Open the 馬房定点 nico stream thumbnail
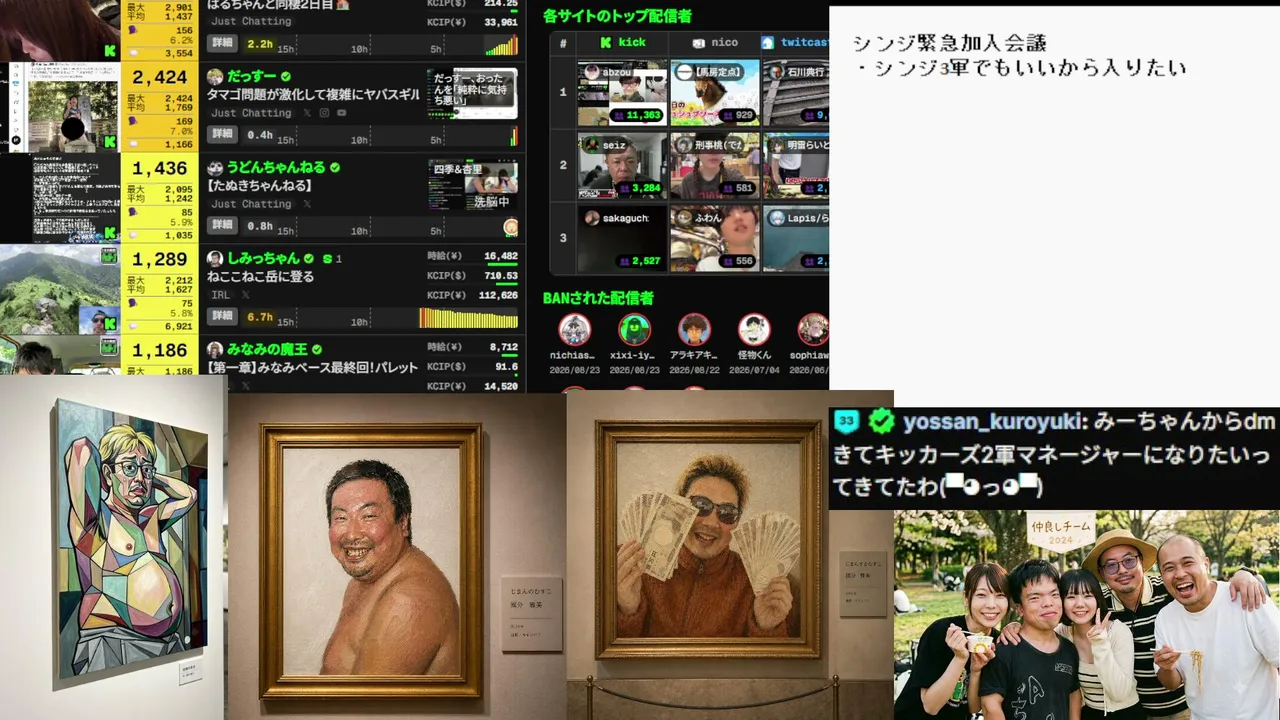This screenshot has width=1280, height=720. (x=714, y=92)
